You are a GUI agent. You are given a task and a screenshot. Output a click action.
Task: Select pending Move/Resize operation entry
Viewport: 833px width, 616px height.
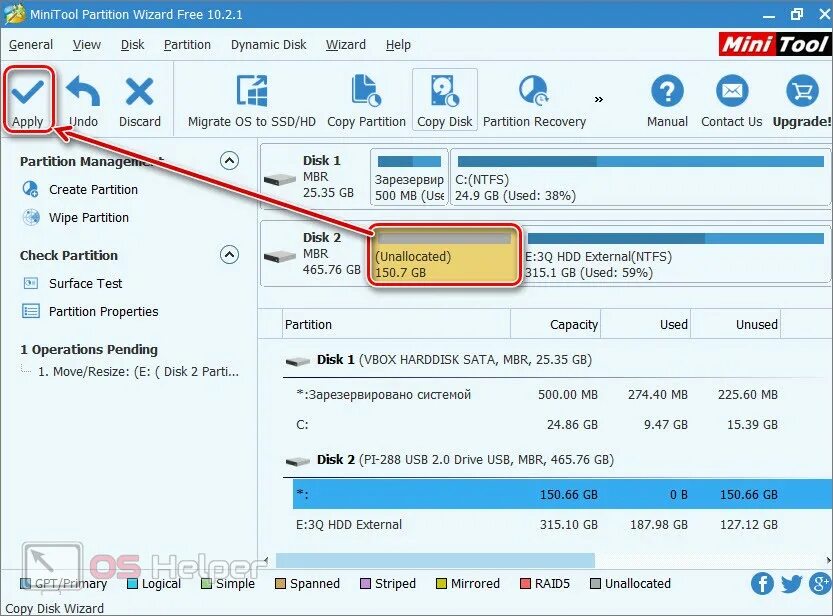point(138,372)
